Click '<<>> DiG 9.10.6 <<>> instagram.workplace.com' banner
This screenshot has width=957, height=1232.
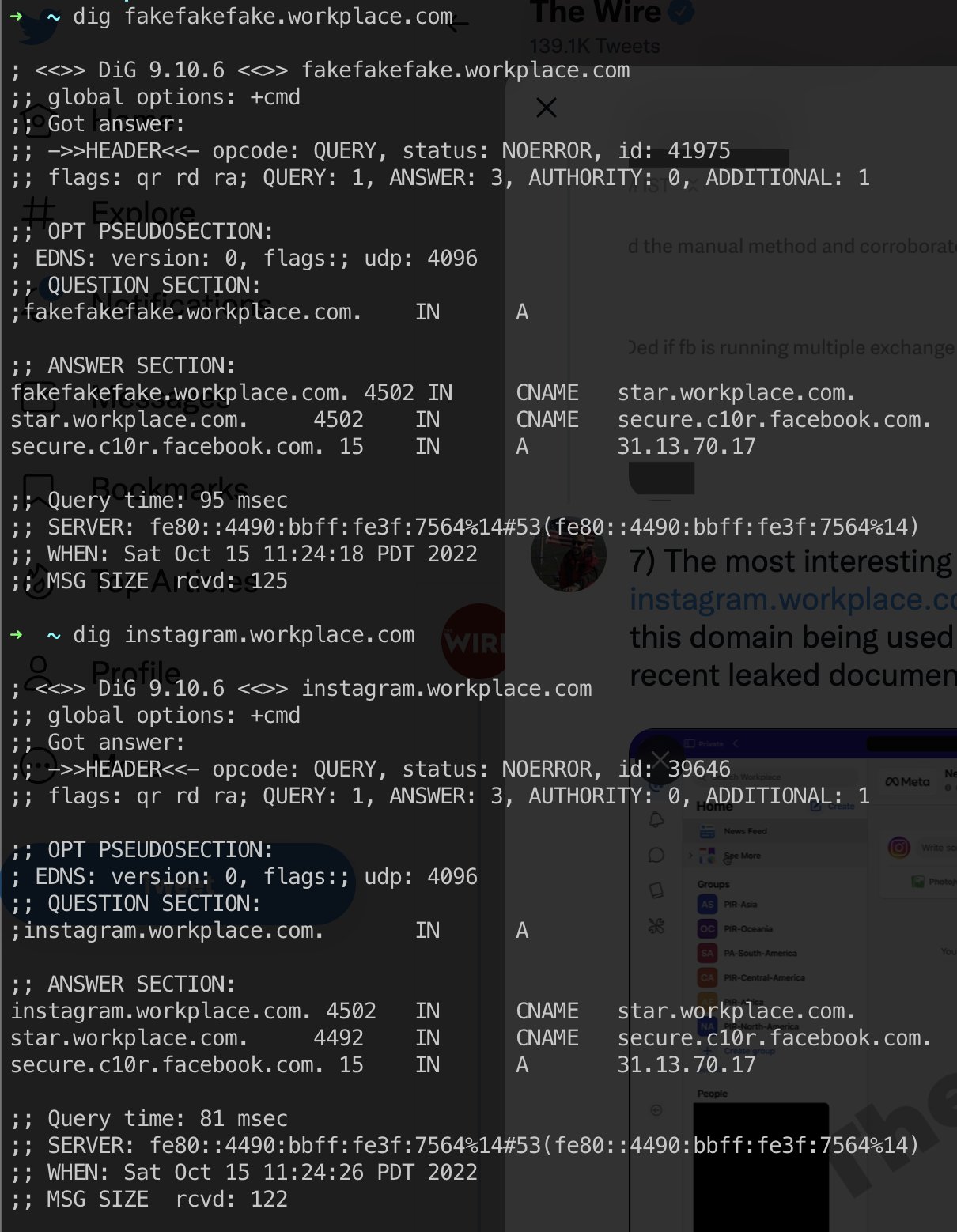pos(301,688)
